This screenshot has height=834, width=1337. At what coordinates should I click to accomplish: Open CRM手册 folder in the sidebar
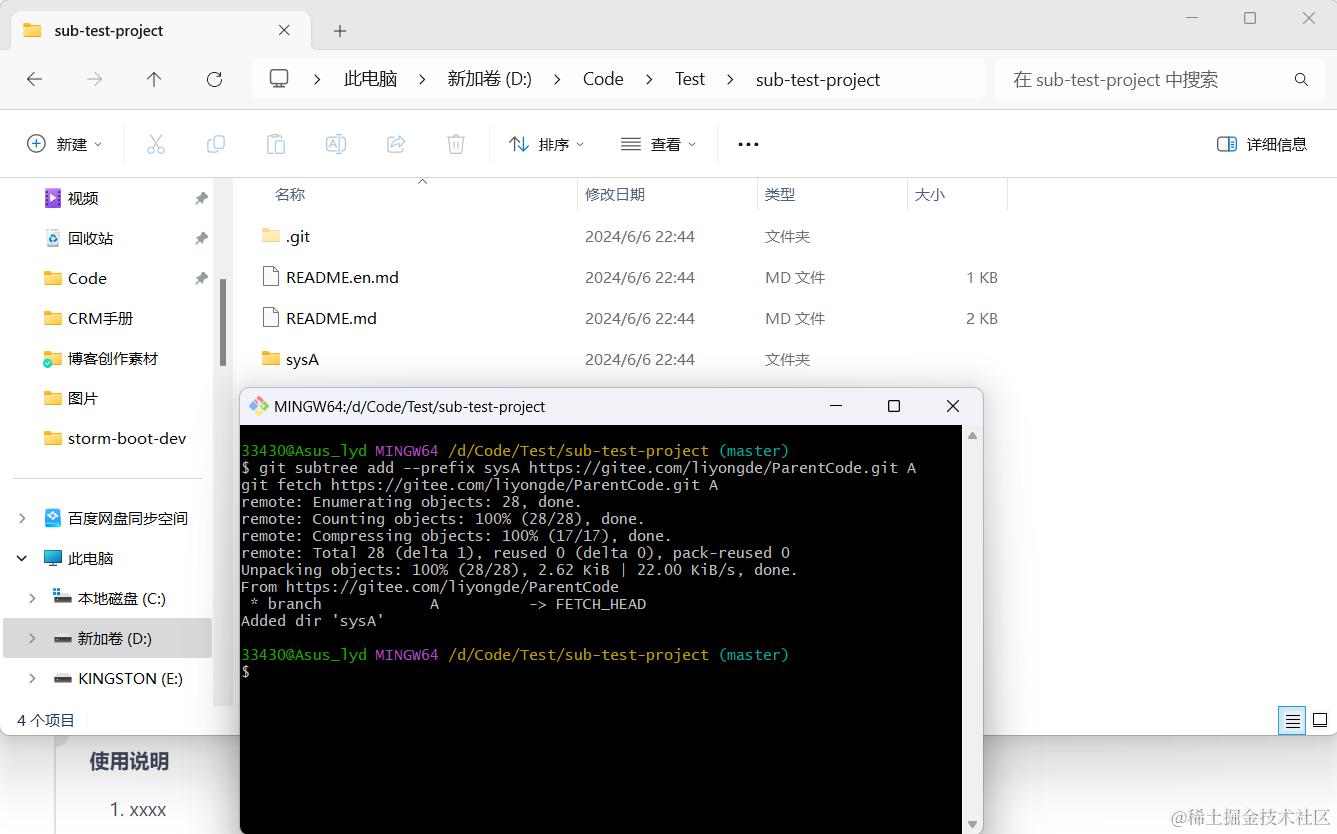[100, 318]
